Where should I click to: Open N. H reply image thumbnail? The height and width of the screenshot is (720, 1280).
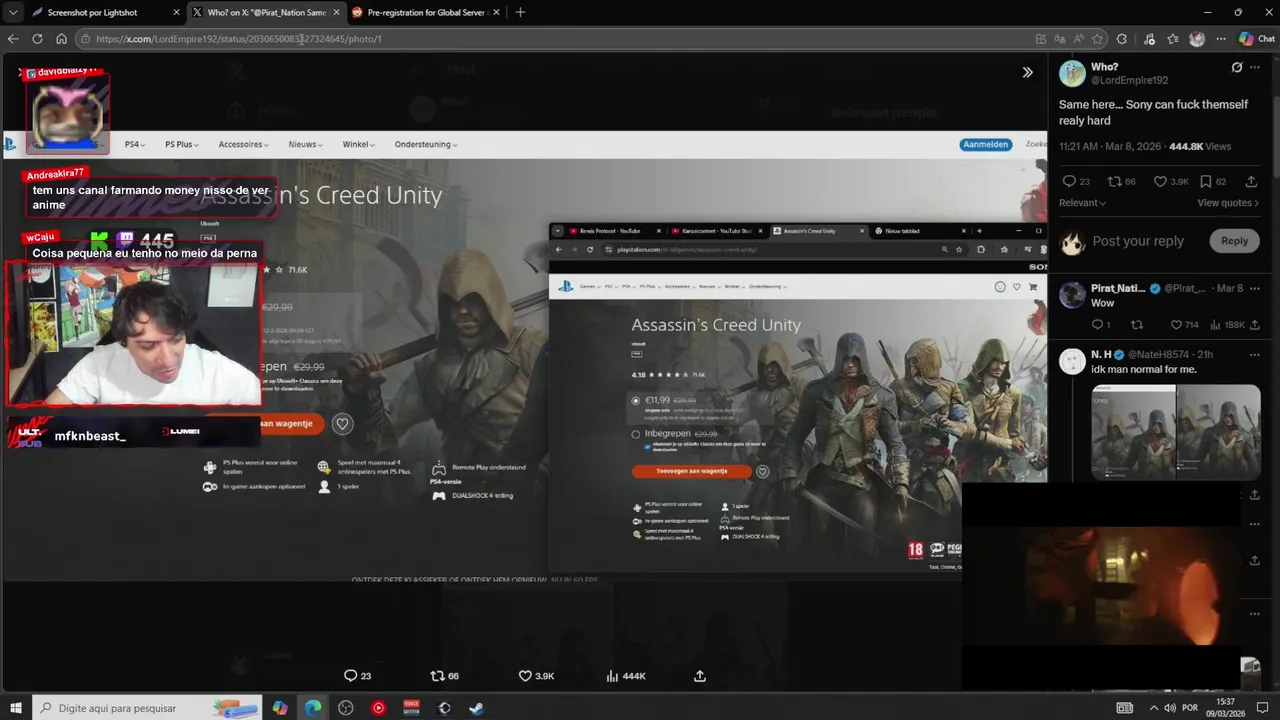1176,432
